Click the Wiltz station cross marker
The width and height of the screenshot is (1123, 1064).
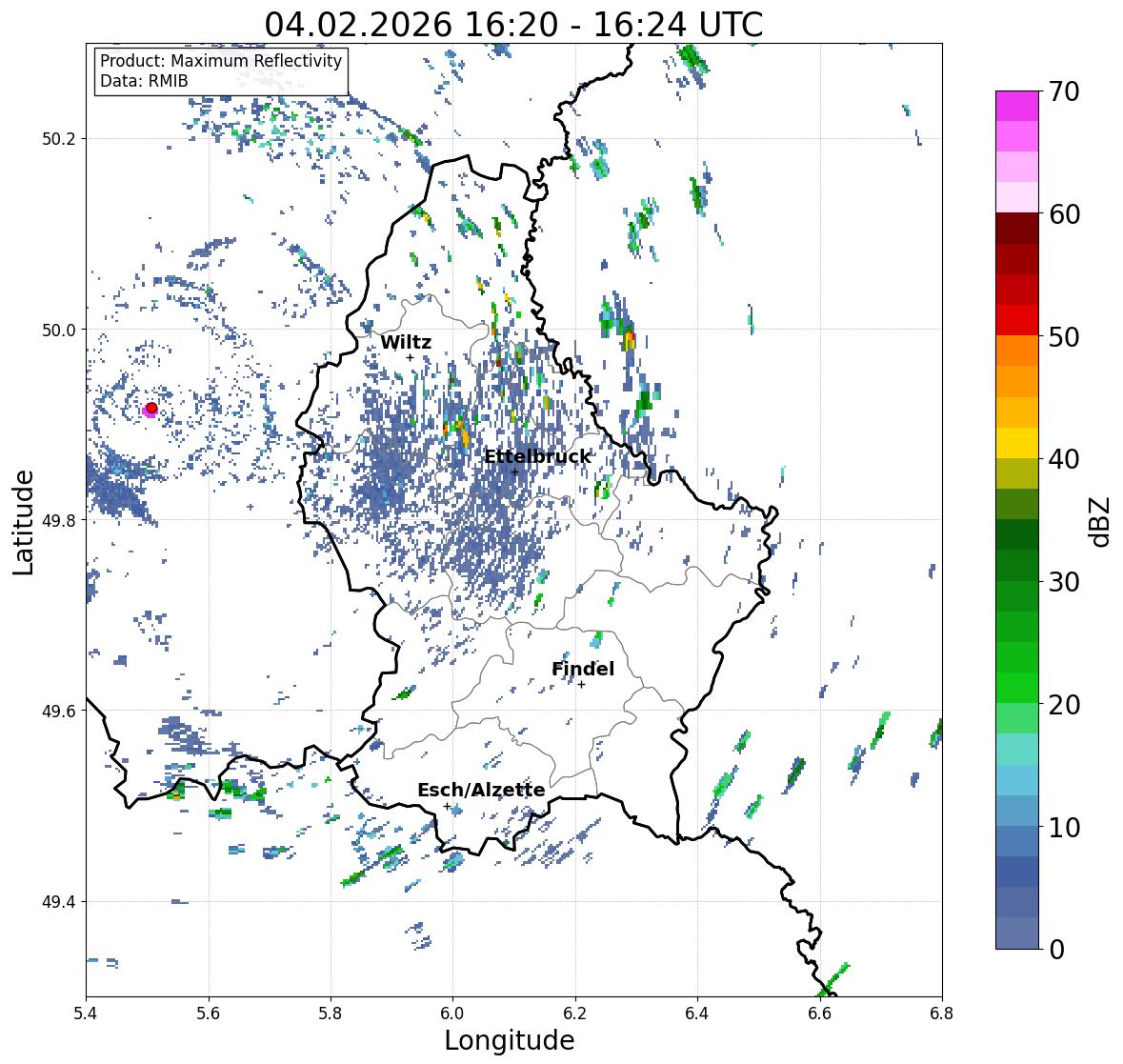point(411,358)
